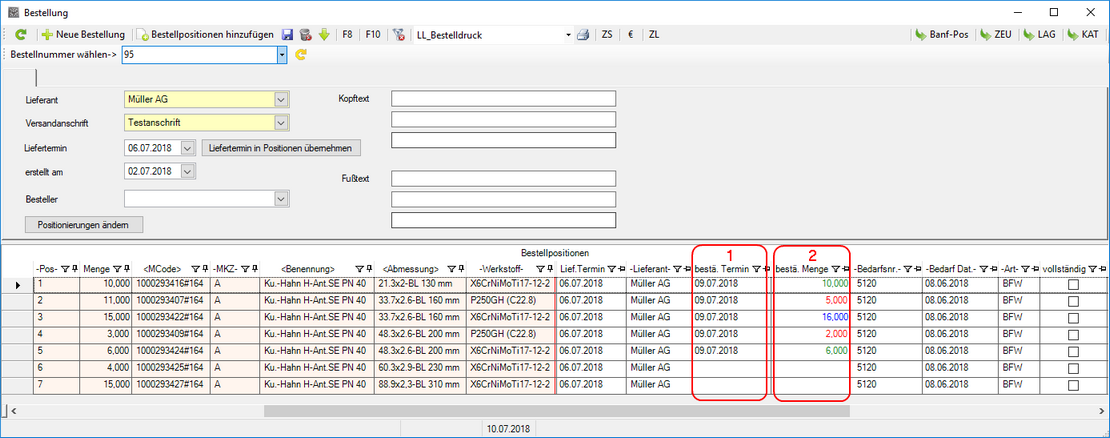This screenshot has width=1110, height=438.
Task: Click Bestellpositionen hinzufügen in the toolbar
Action: pyautogui.click(x=205, y=34)
